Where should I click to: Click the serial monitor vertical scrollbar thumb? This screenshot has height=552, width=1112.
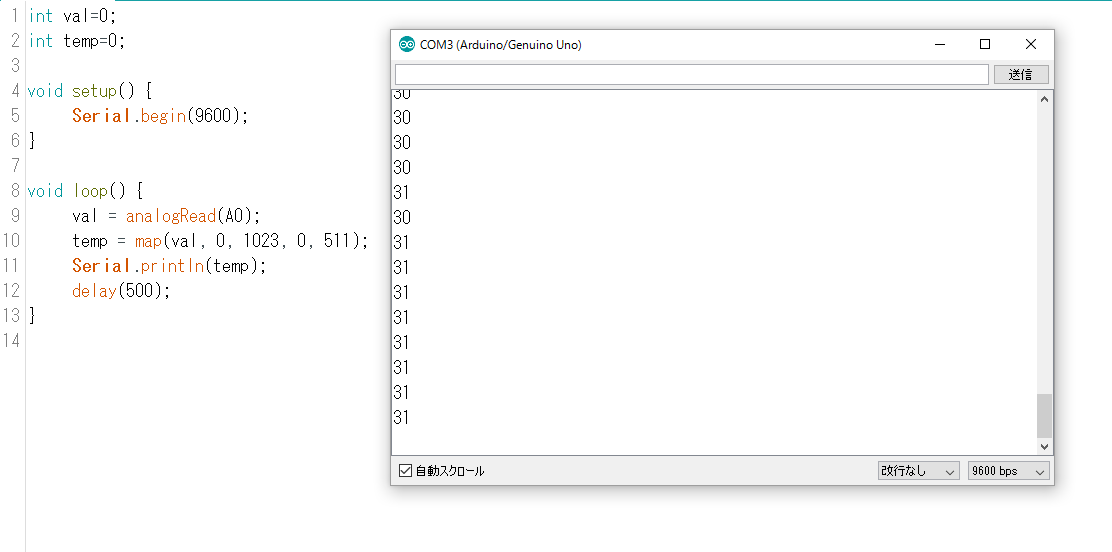tap(1044, 416)
